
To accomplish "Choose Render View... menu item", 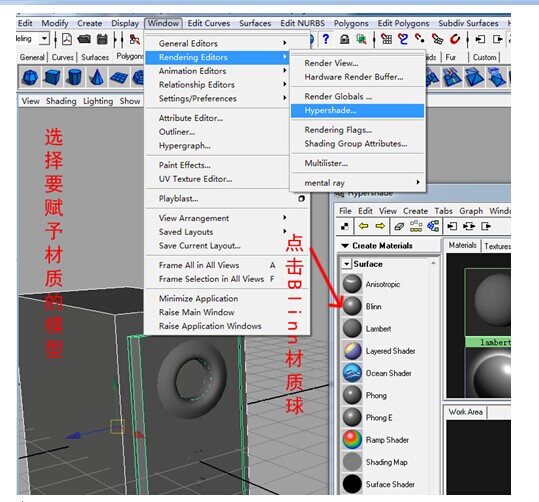I will coord(358,63).
